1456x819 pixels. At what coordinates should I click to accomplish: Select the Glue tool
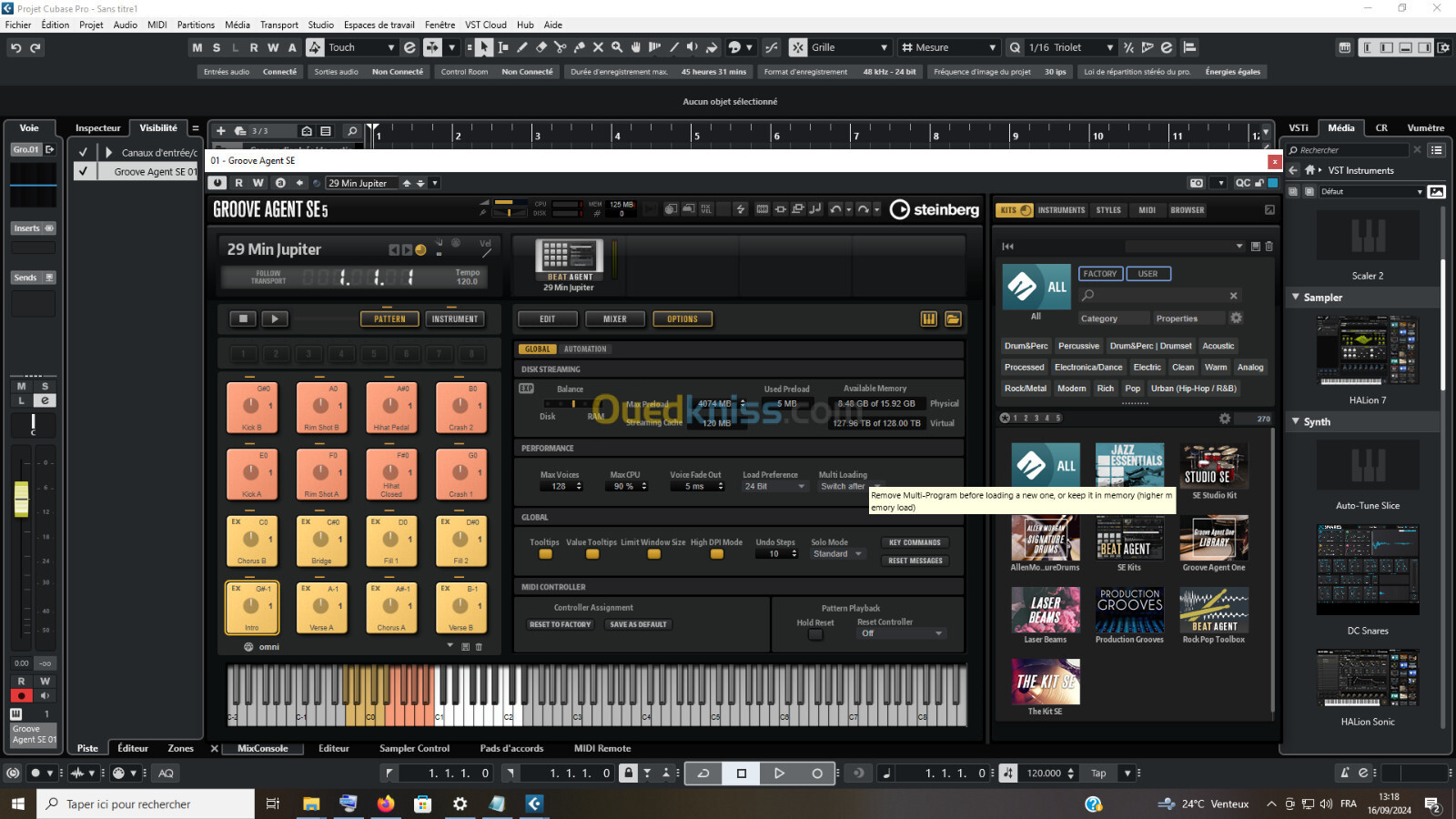pos(580,47)
